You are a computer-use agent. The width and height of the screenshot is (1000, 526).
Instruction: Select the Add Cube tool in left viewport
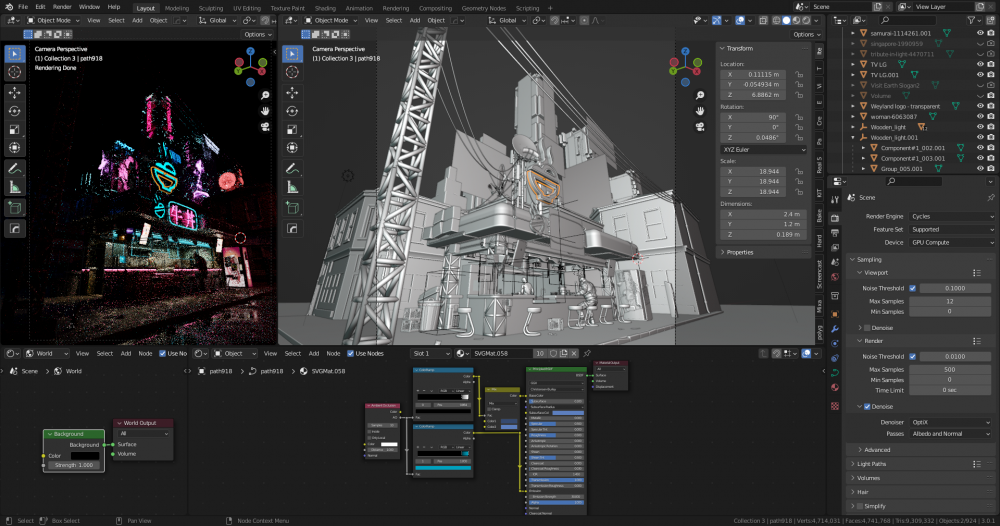(x=15, y=208)
